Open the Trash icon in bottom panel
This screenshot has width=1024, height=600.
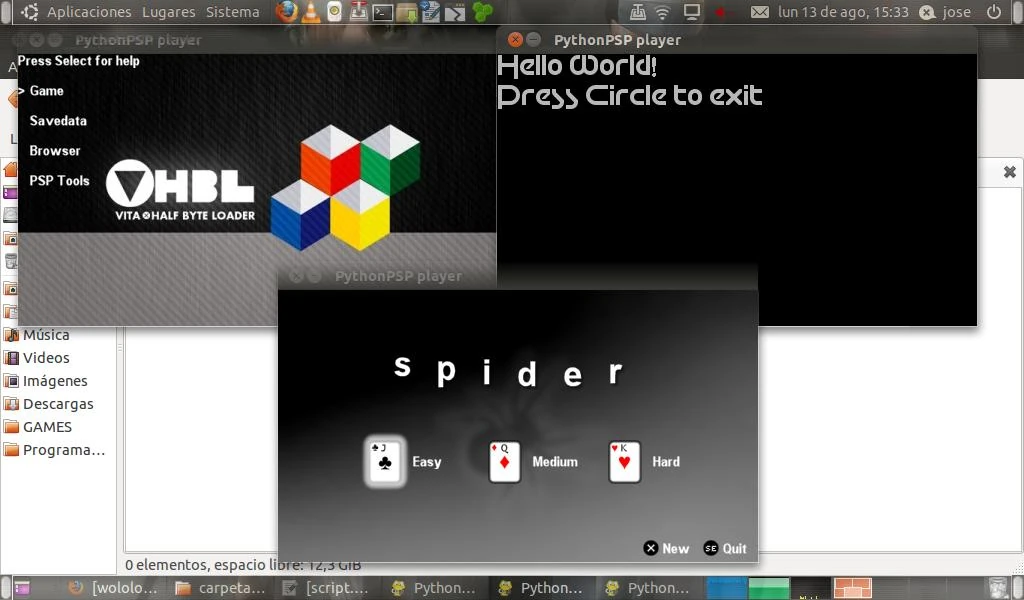[x=997, y=588]
